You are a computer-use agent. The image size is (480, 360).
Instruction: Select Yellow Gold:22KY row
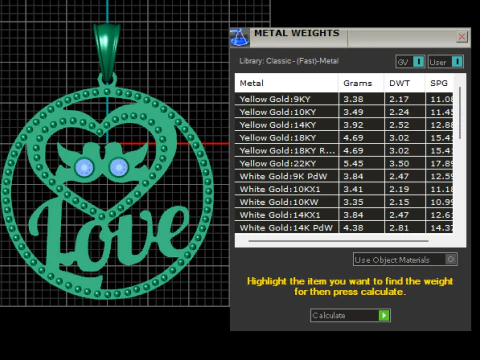(344, 163)
